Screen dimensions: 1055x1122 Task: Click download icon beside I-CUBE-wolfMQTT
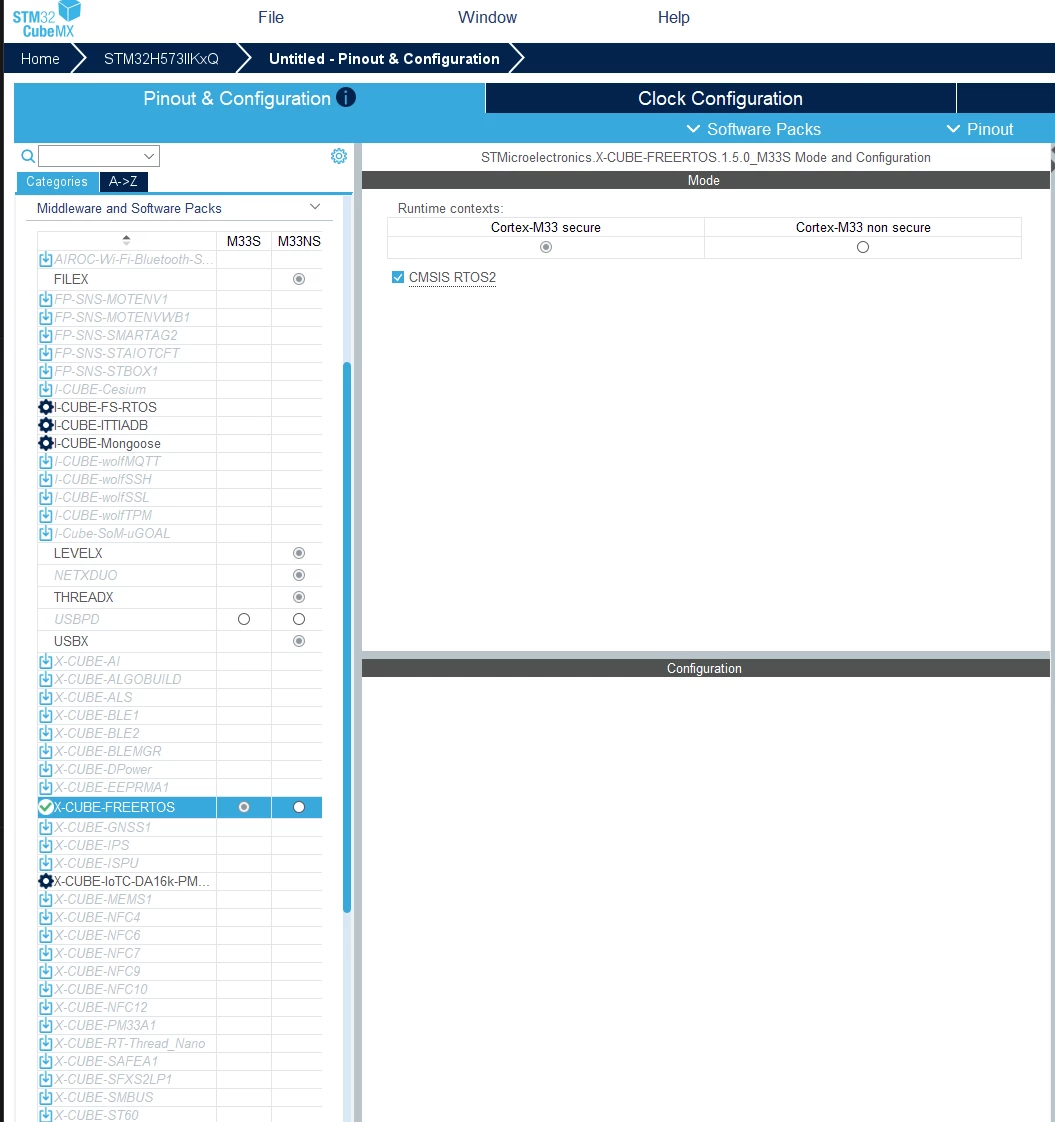[46, 461]
